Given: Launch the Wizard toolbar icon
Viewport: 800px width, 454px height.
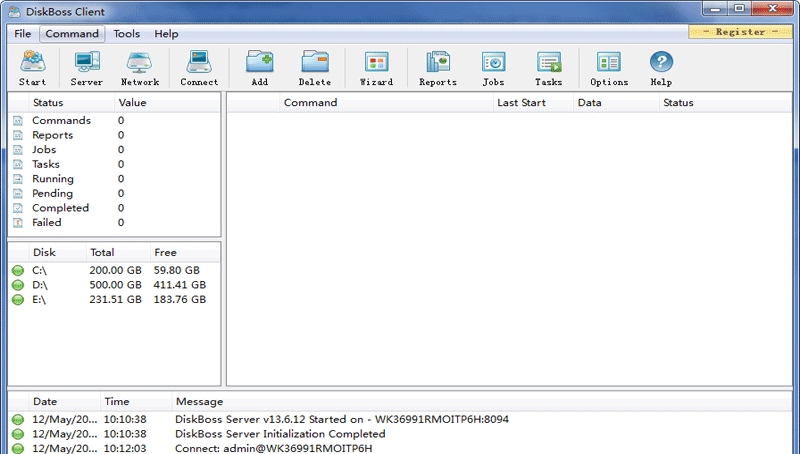Looking at the screenshot, I should [x=377, y=62].
